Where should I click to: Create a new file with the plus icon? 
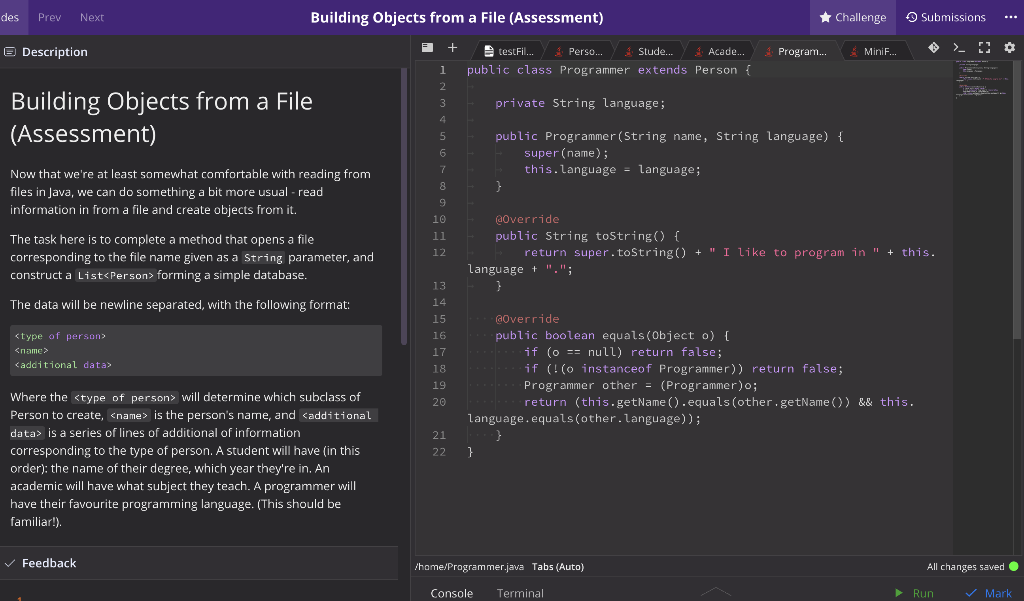point(452,47)
